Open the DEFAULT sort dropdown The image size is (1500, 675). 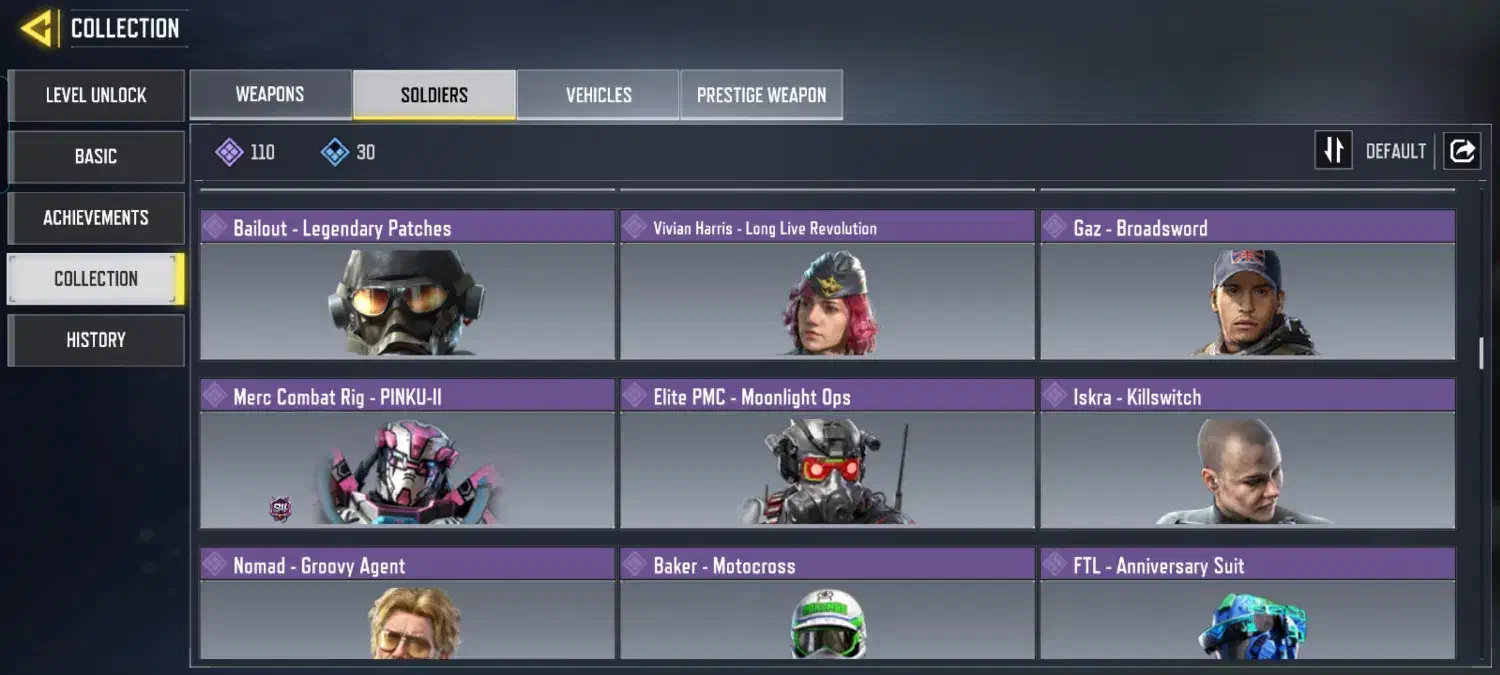coord(1396,152)
